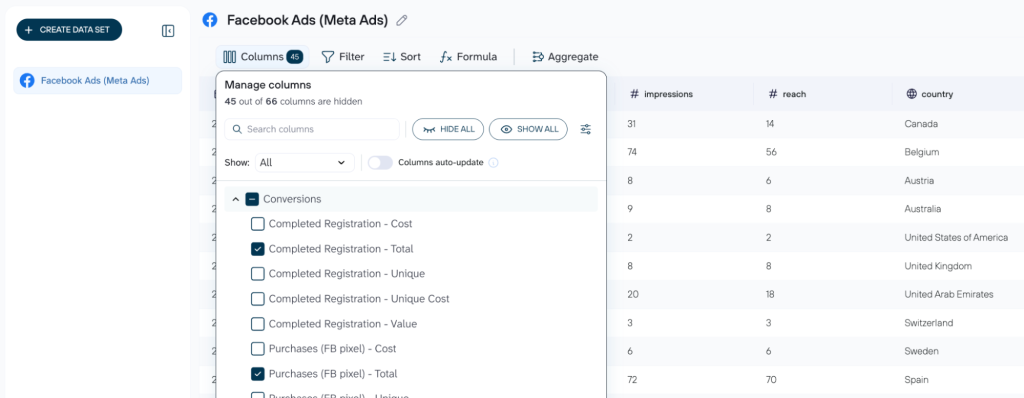Viewport: 1024px width, 398px height.
Task: Check Purchases (FB pixel) - Cost
Action: click(258, 349)
